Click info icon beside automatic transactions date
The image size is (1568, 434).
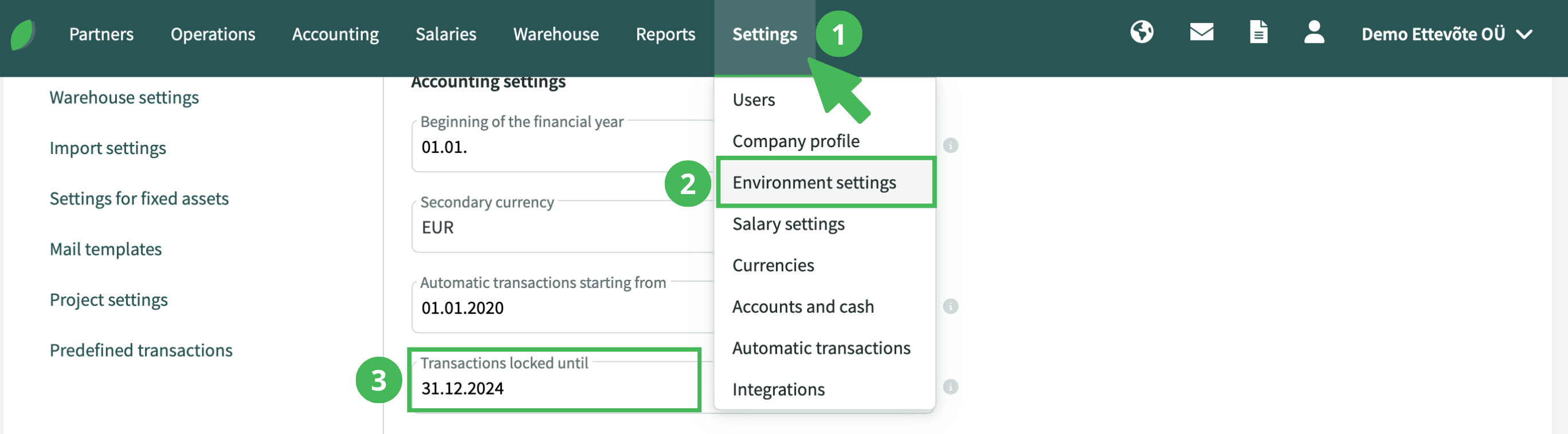coord(950,306)
